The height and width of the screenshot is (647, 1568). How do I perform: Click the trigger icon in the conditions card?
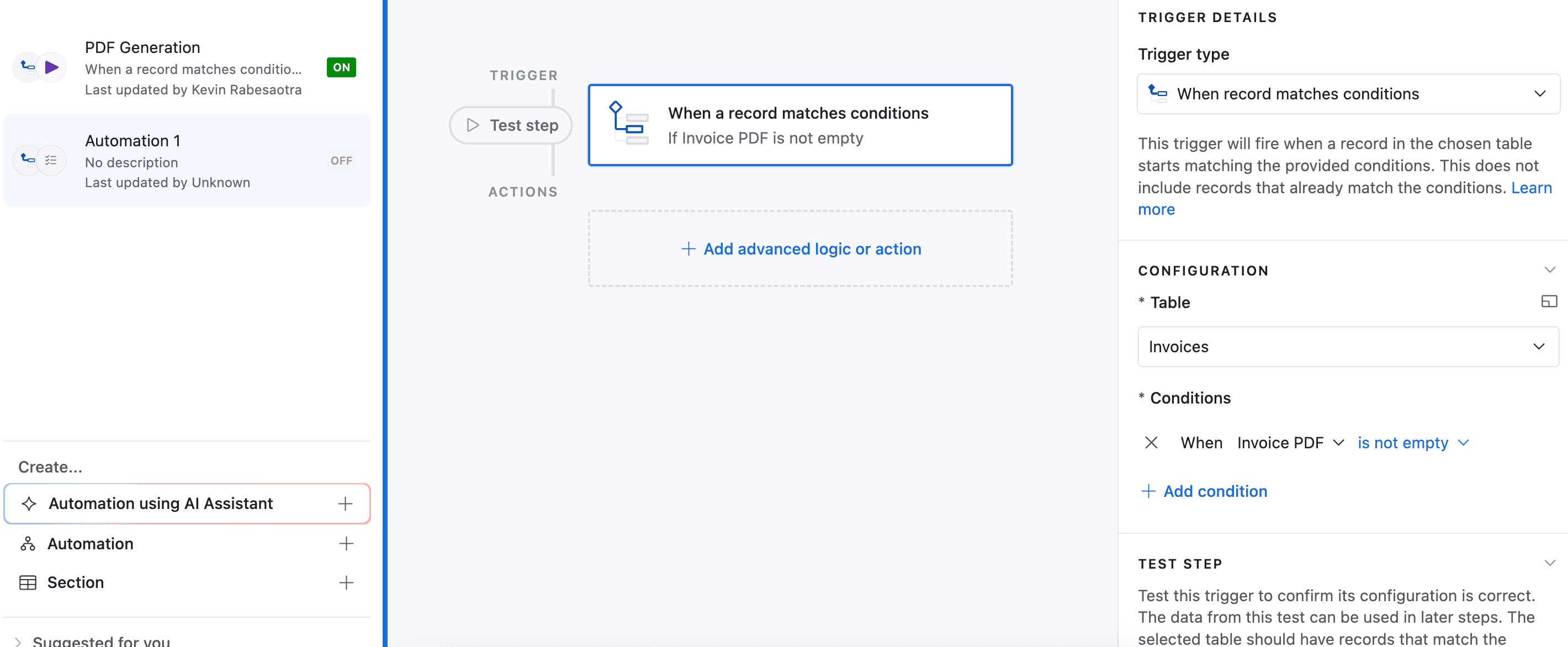click(x=629, y=124)
